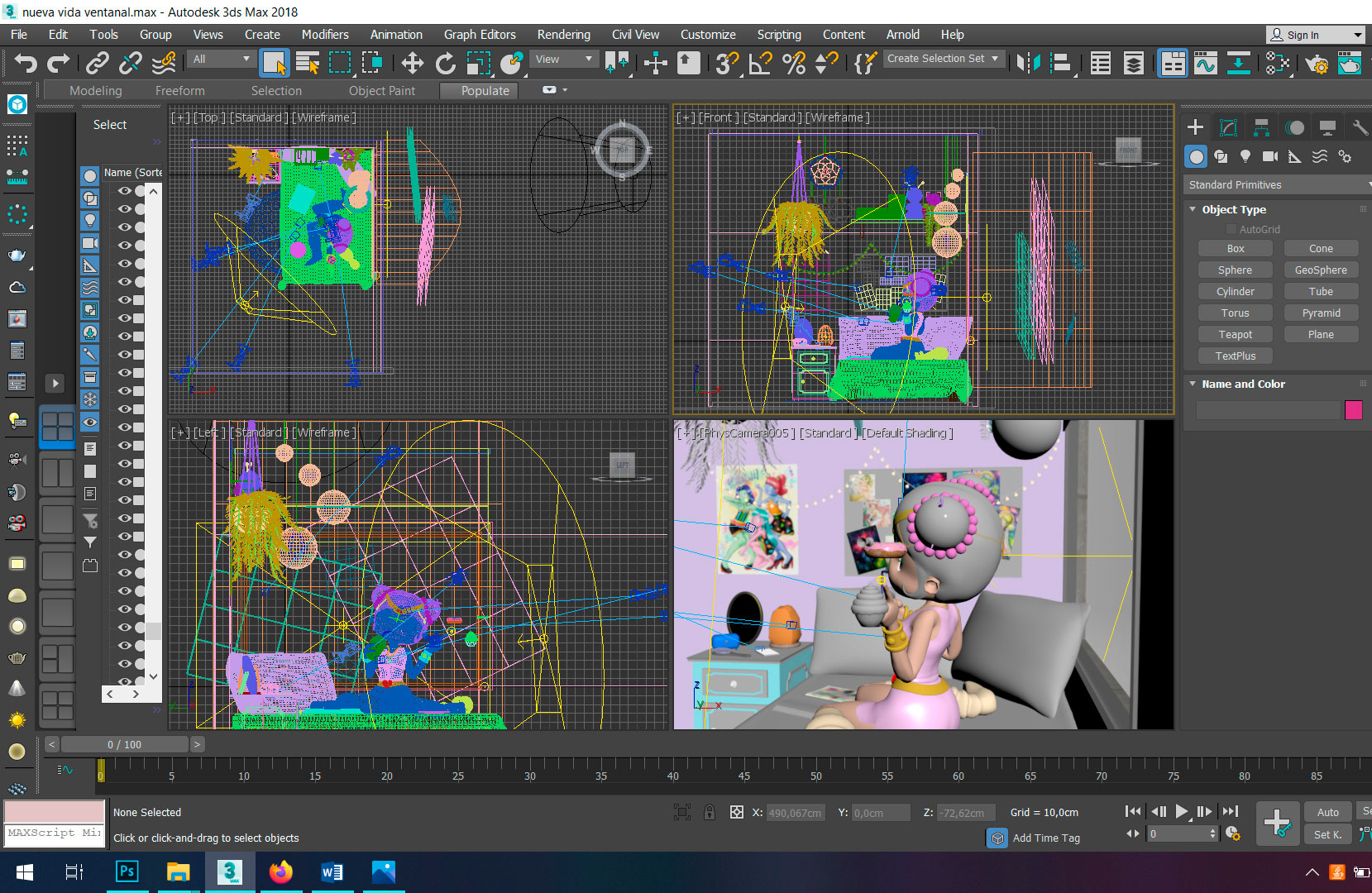This screenshot has width=1372, height=893.
Task: Click the Teapot primitive button
Action: pos(1235,334)
